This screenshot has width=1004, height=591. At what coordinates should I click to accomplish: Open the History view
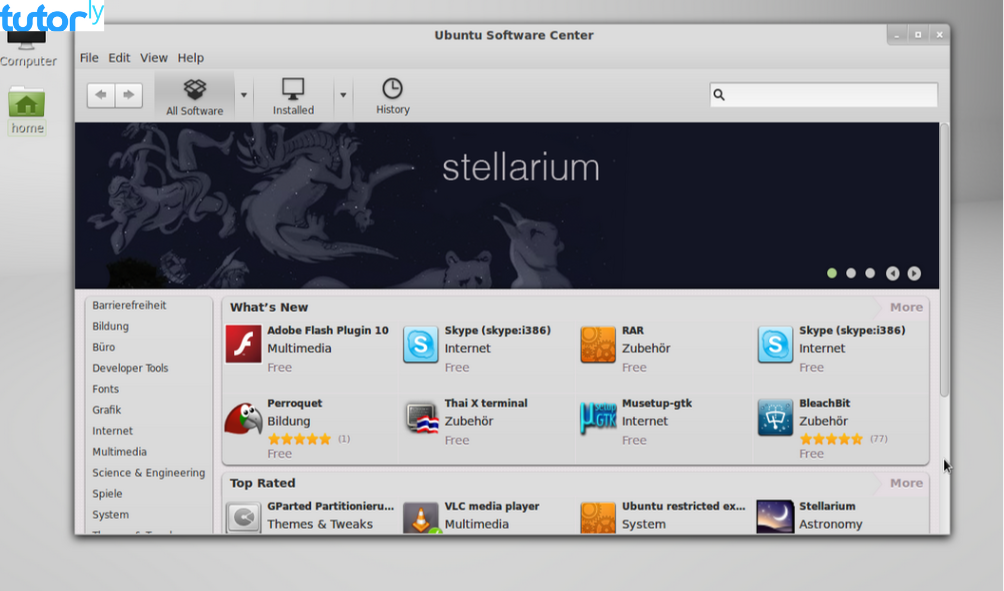point(393,97)
